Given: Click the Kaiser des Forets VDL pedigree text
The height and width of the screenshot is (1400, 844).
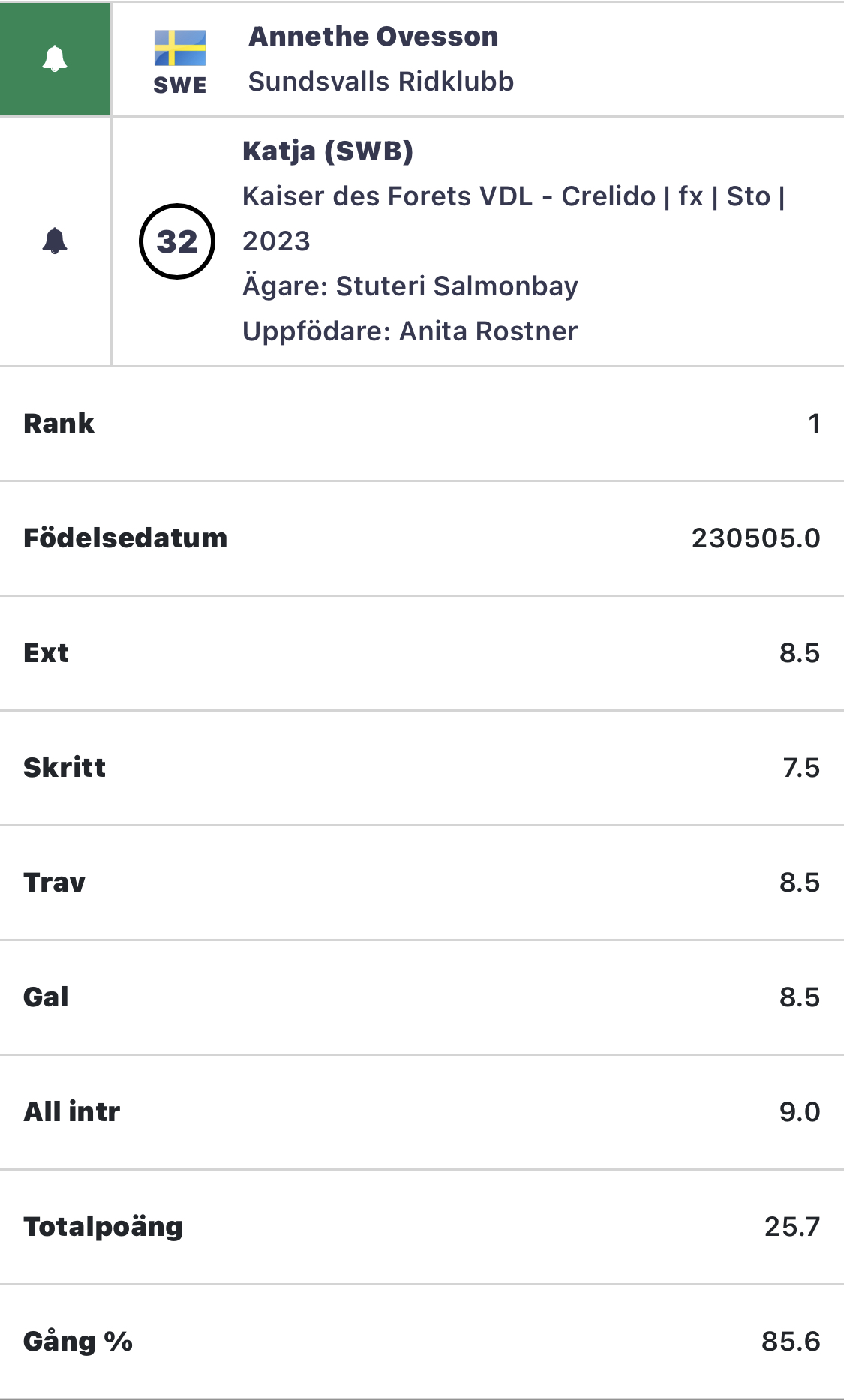Looking at the screenshot, I should tap(387, 196).
